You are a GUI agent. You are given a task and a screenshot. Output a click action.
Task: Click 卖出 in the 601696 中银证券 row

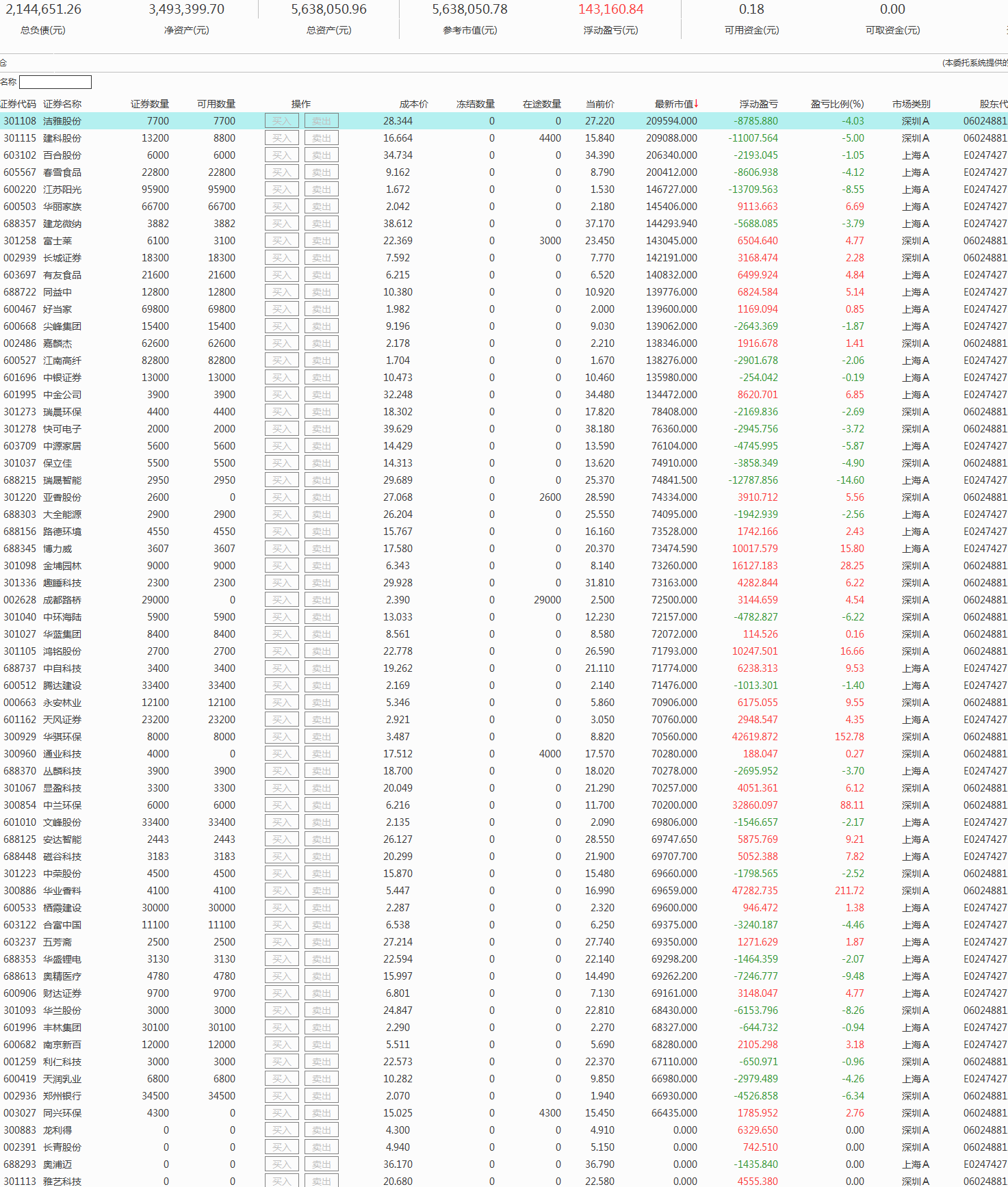[322, 378]
